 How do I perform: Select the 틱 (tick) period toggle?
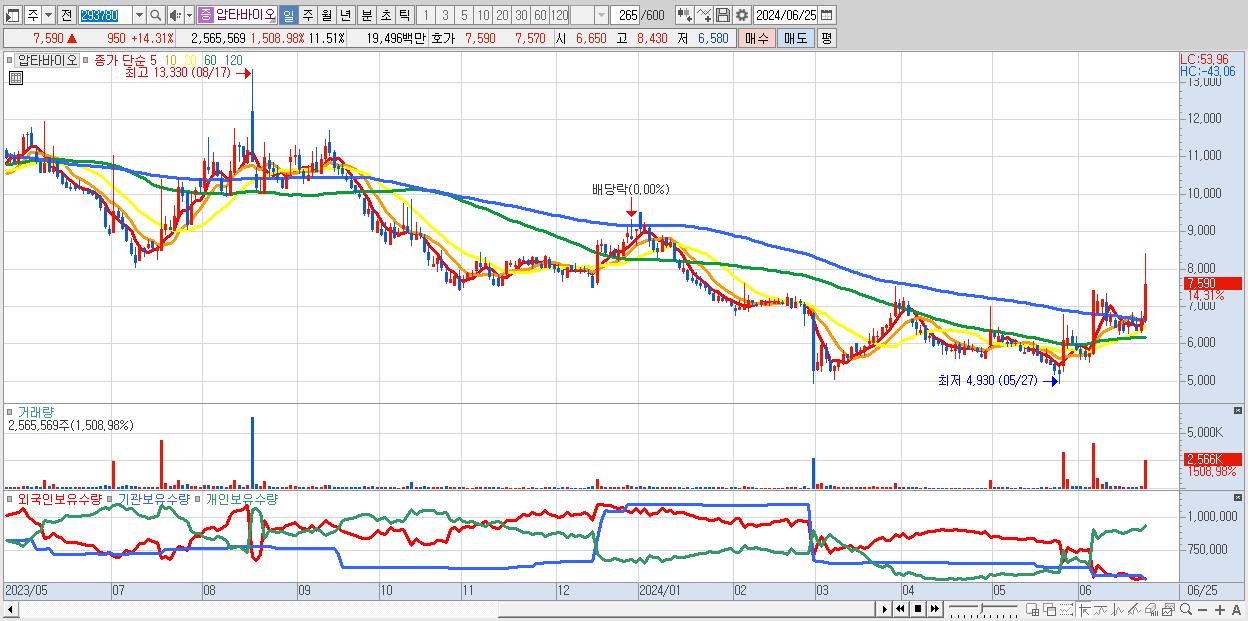[404, 15]
